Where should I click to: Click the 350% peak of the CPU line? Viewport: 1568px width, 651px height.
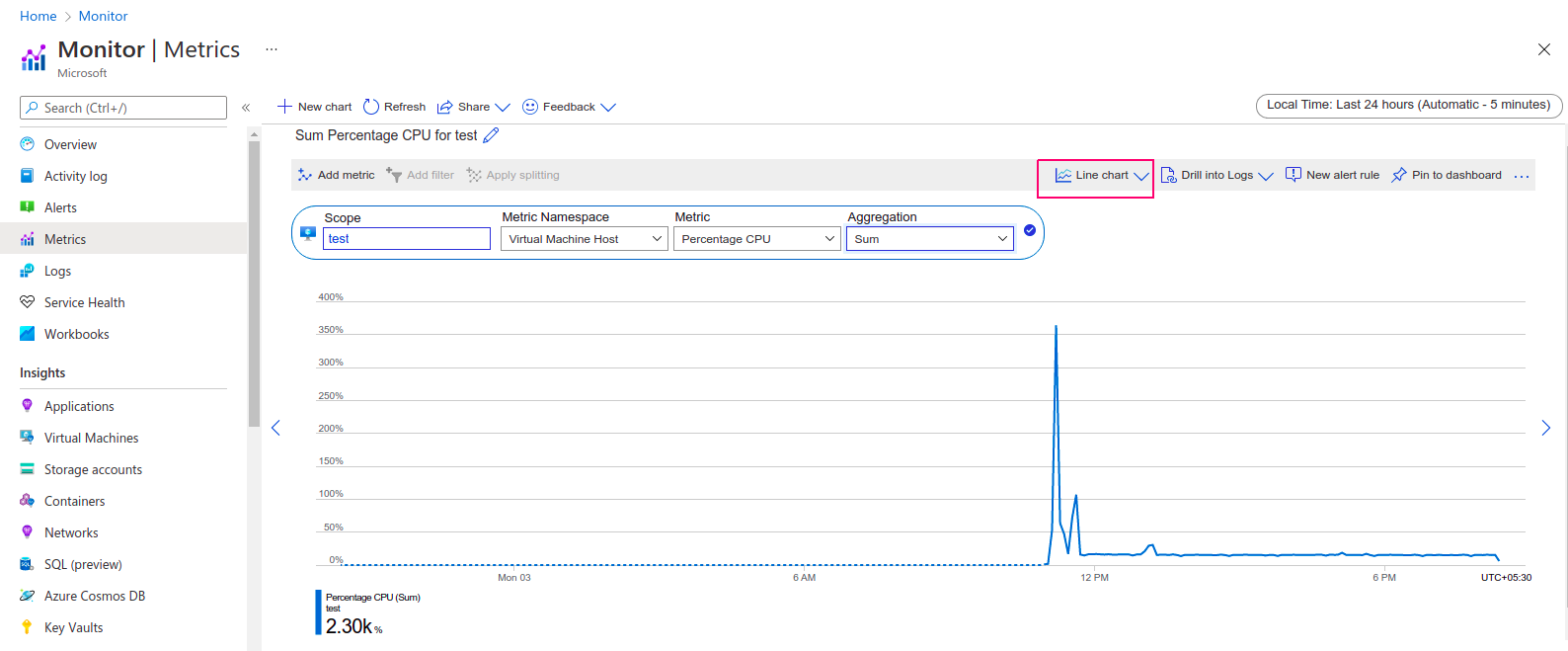(x=1056, y=327)
